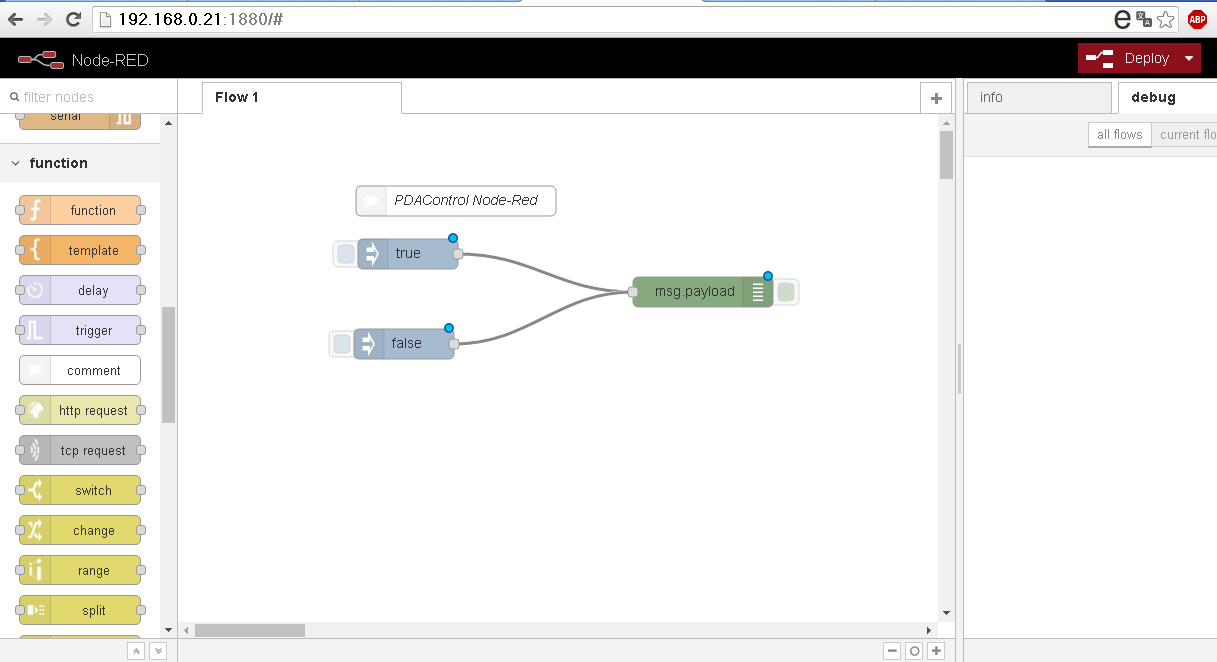Click the canvas horizontal scrollbar thumb

pyautogui.click(x=250, y=630)
